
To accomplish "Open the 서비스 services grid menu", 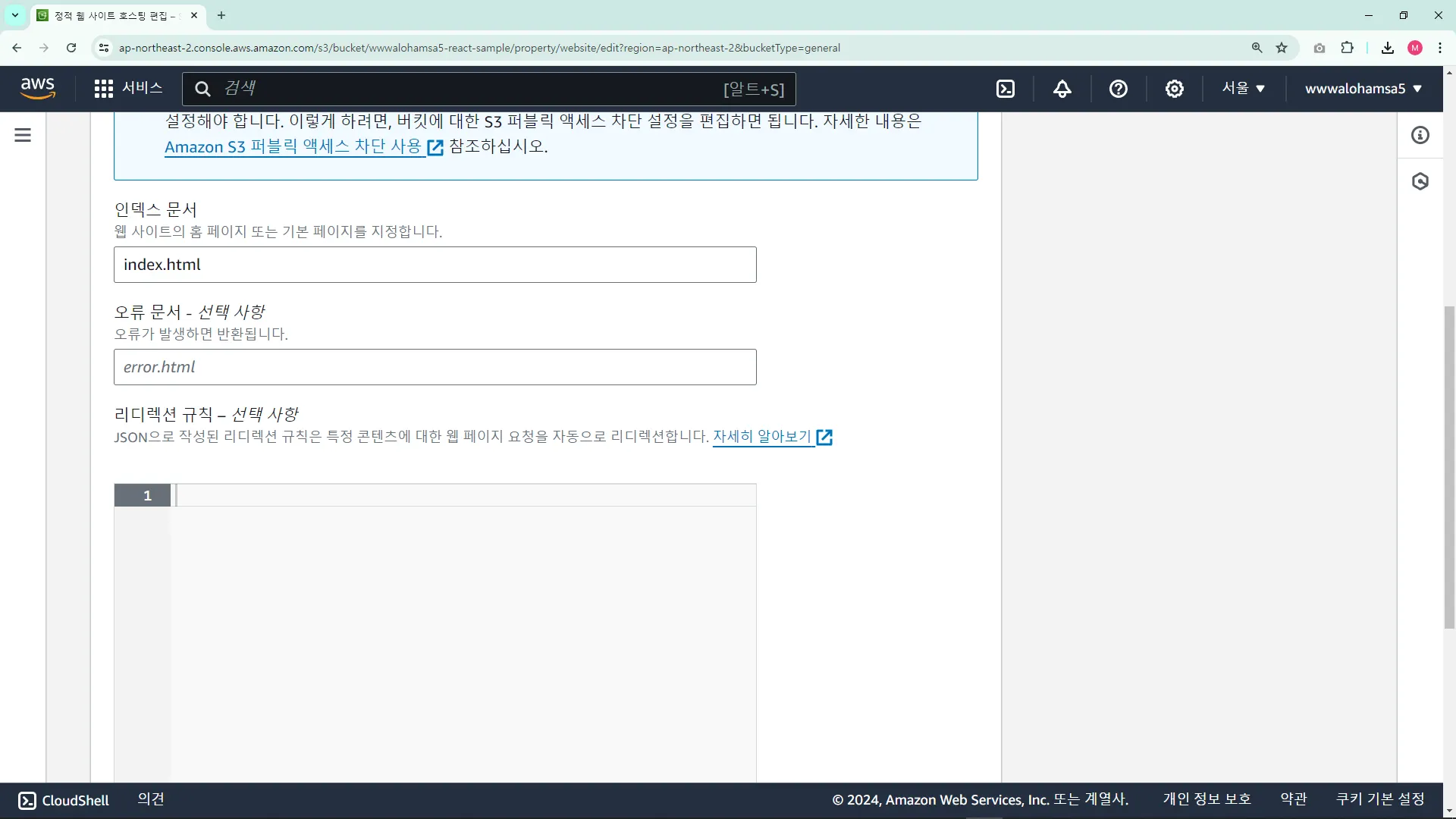I will tap(128, 88).
